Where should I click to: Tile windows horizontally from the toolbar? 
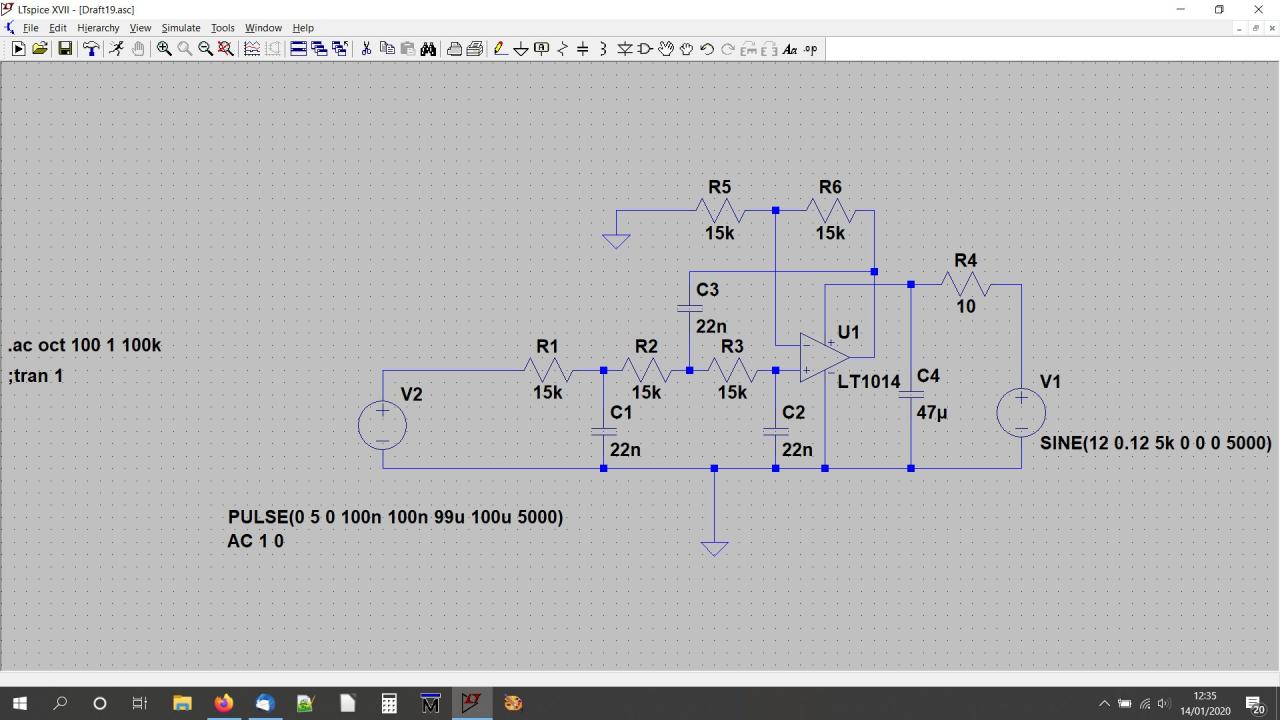coord(298,49)
